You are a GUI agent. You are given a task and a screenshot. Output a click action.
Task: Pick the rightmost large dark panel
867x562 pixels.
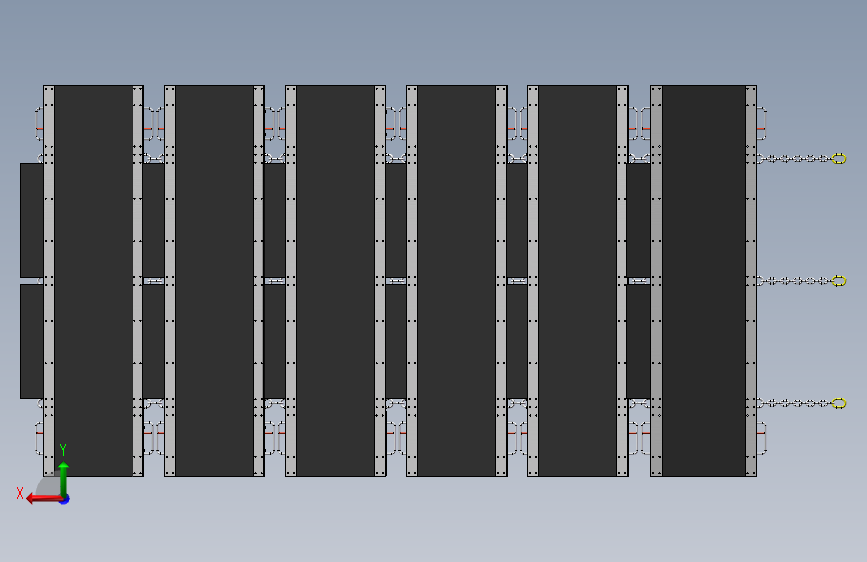coord(703,280)
